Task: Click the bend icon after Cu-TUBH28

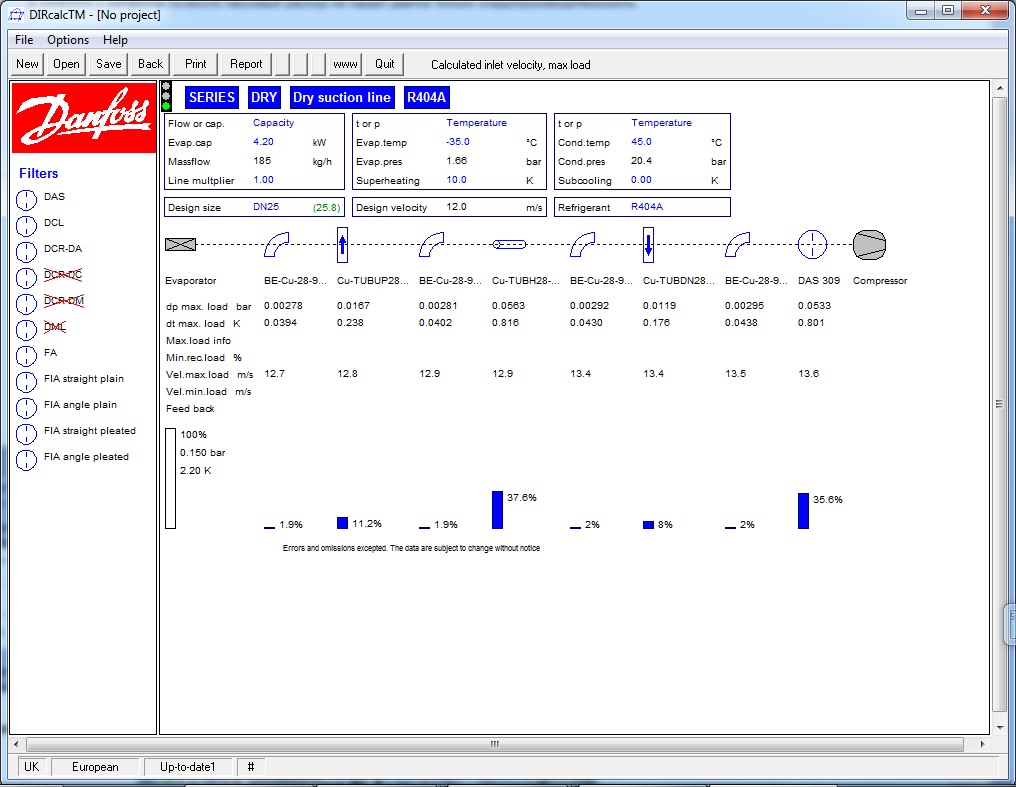Action: click(x=582, y=245)
